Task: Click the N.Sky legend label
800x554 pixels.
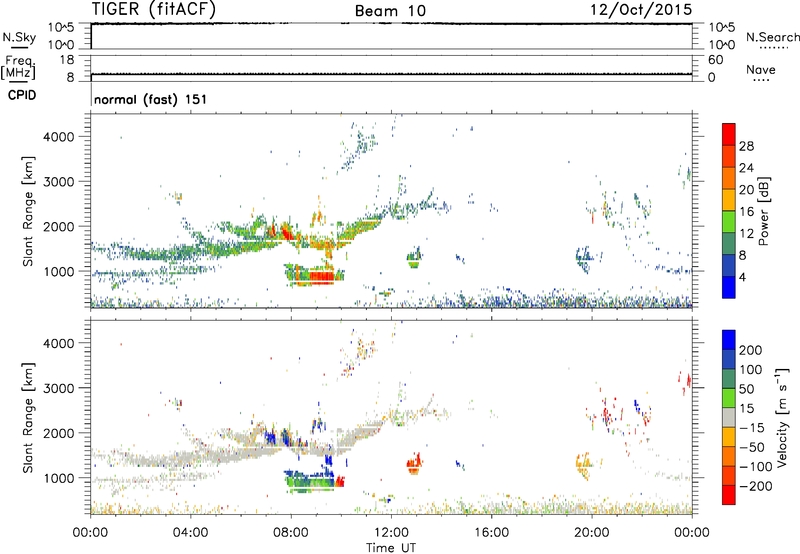Action: [x=19, y=37]
